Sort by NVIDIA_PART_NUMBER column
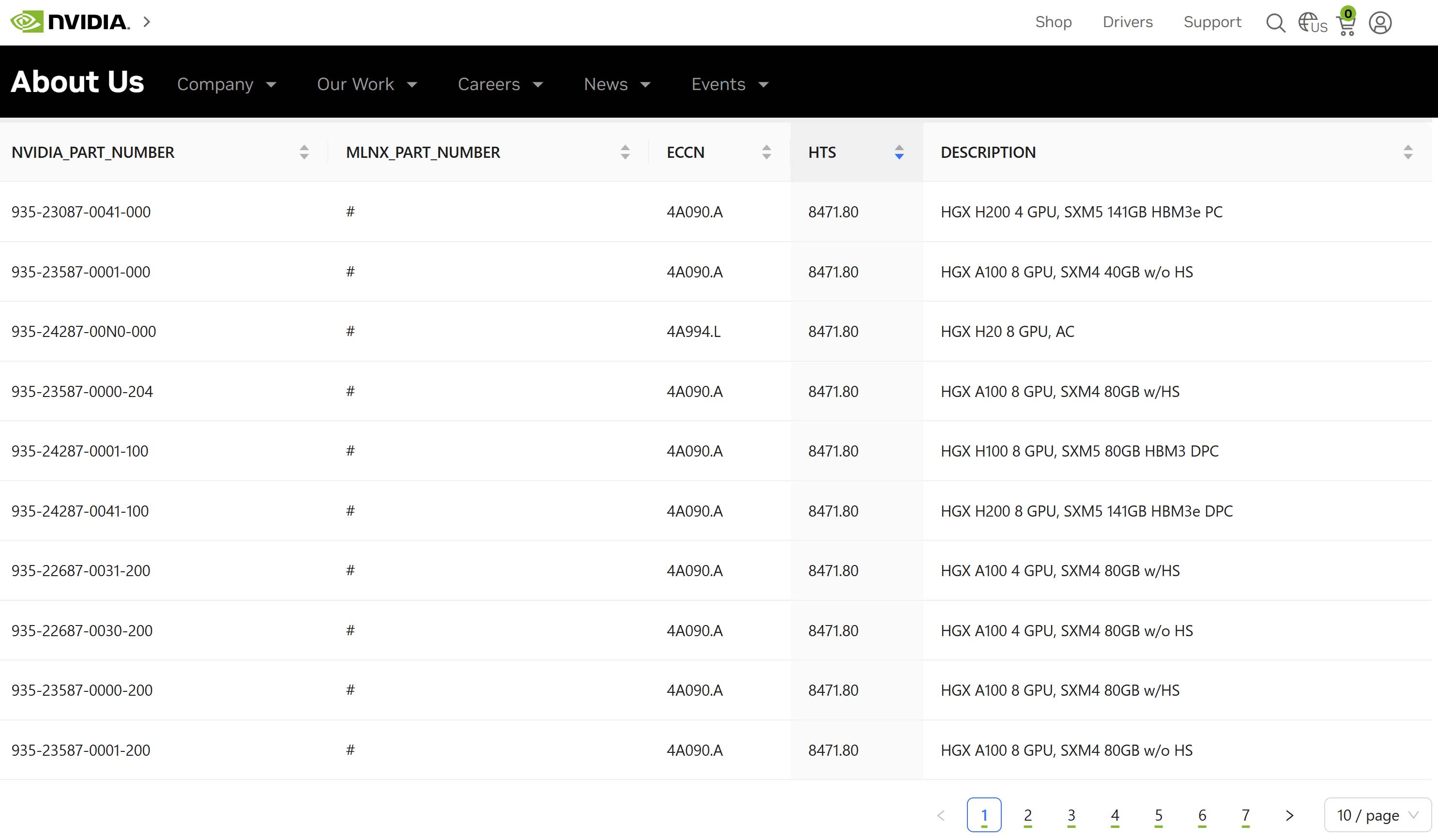 pos(304,153)
